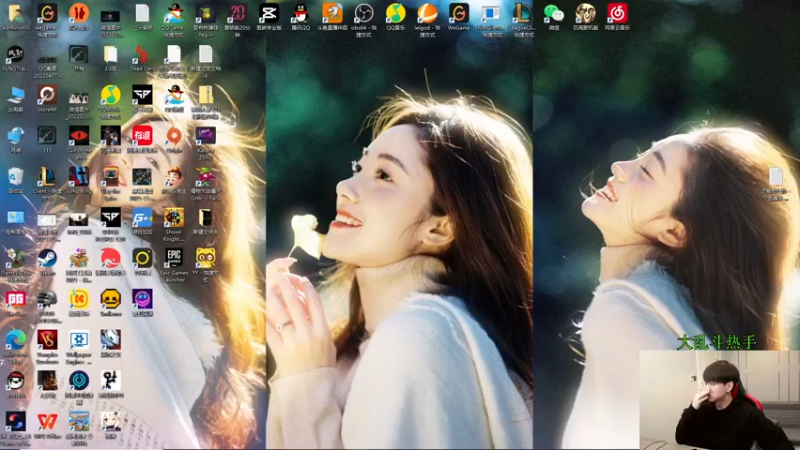Launch QQ音乐 shortcut beside obs64
This screenshot has height=450, width=800.
pyautogui.click(x=395, y=13)
